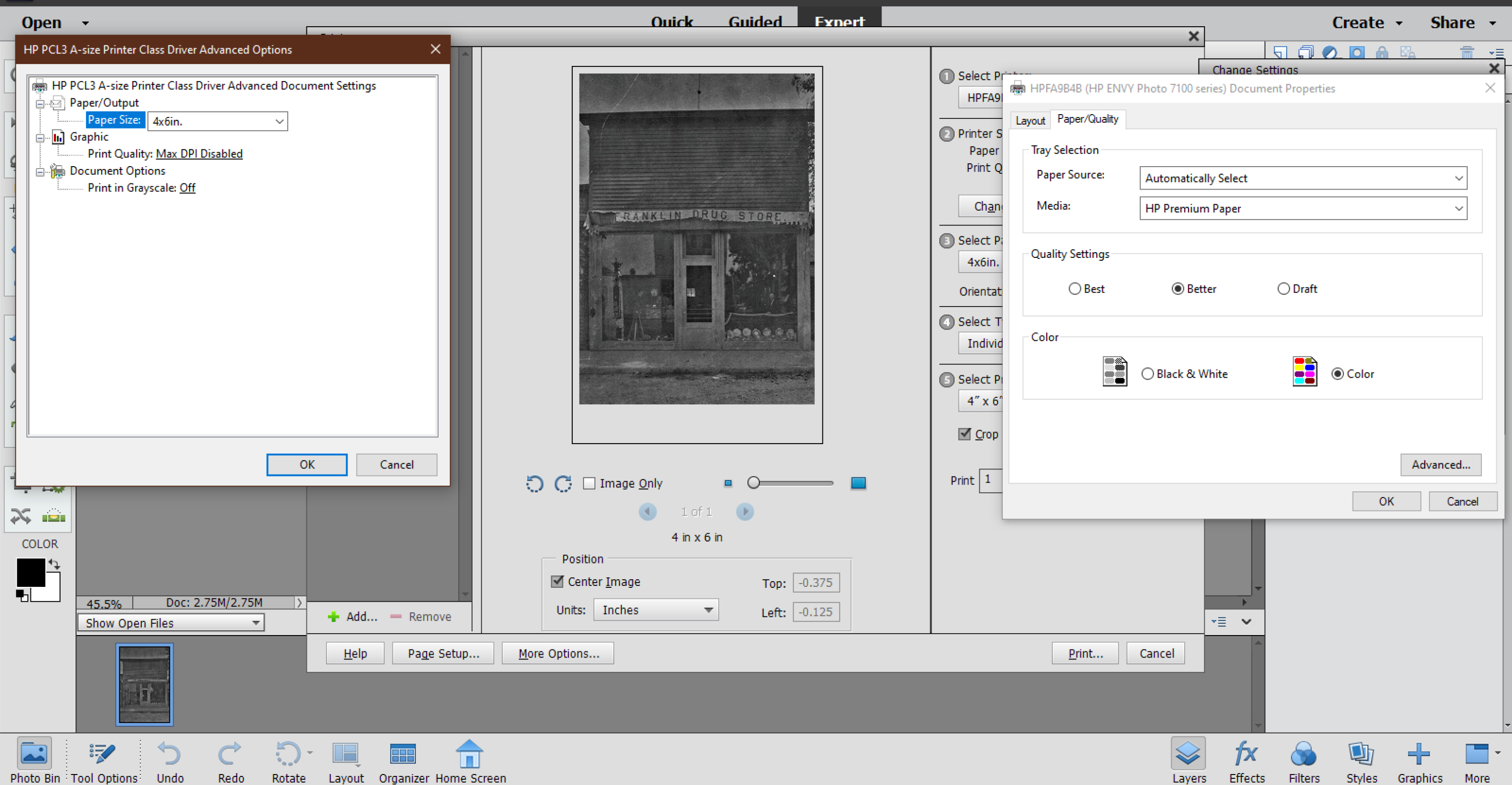Image resolution: width=1512 pixels, height=785 pixels.
Task: Switch to the Layout tab
Action: click(x=1029, y=120)
